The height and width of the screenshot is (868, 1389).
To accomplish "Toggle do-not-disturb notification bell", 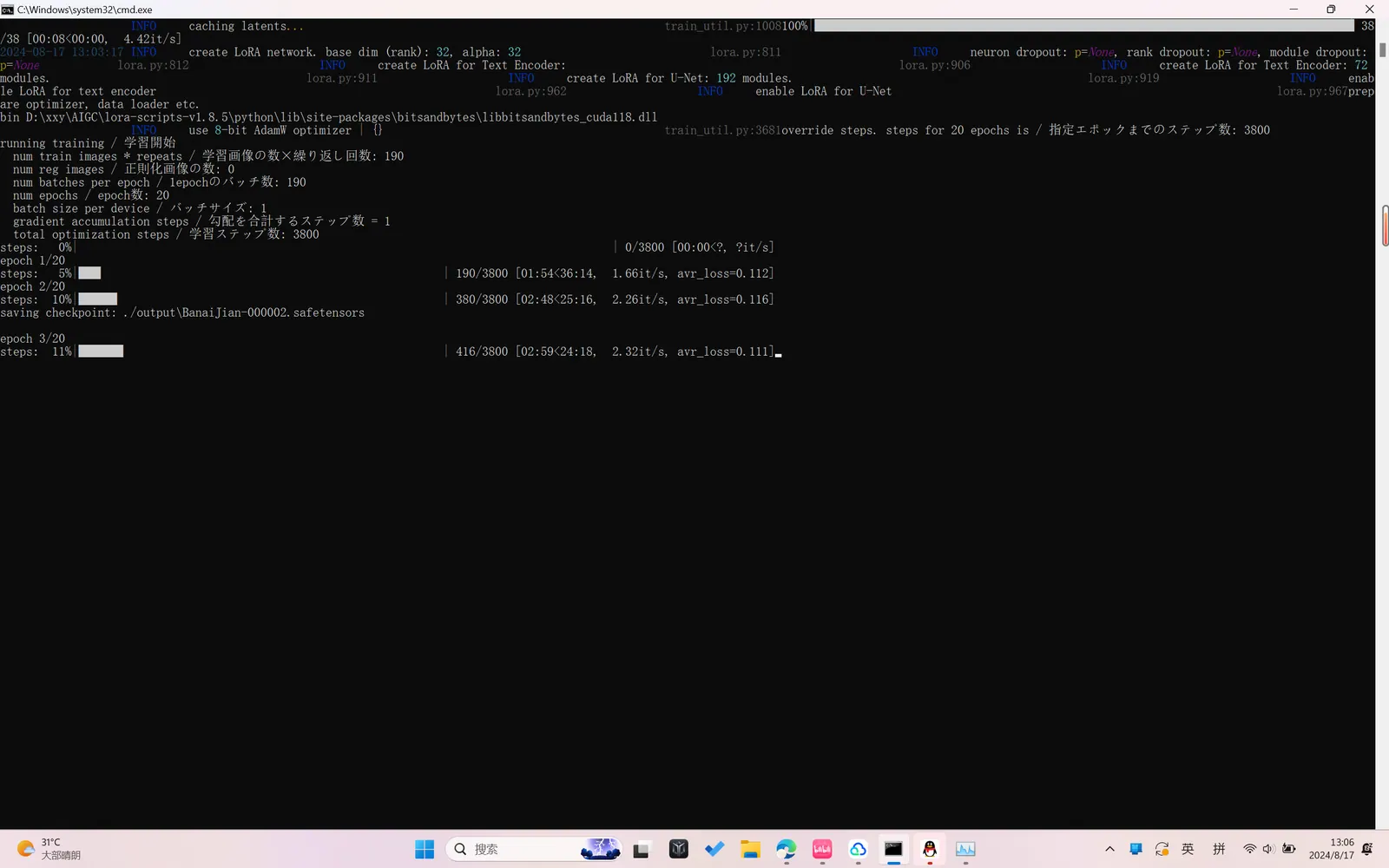I will click(1368, 849).
